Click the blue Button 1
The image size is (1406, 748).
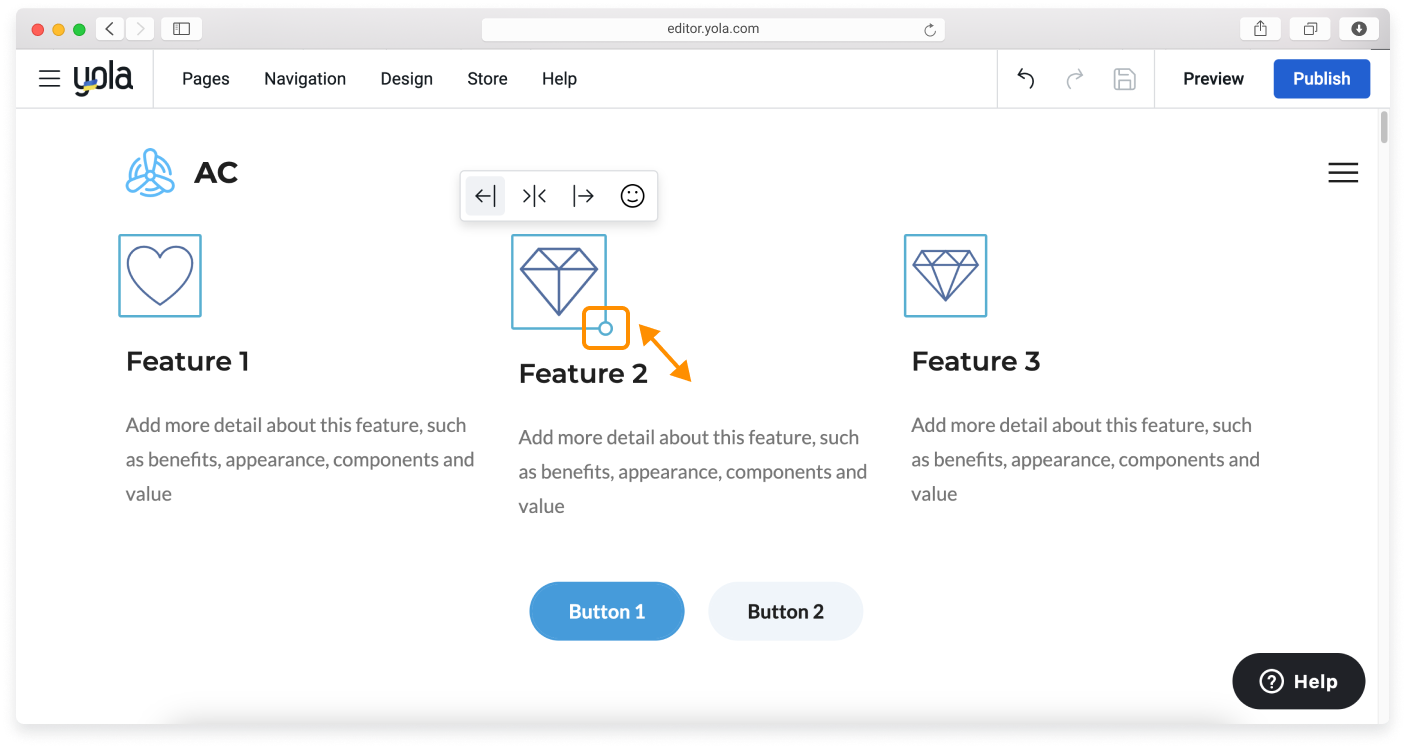tap(606, 611)
